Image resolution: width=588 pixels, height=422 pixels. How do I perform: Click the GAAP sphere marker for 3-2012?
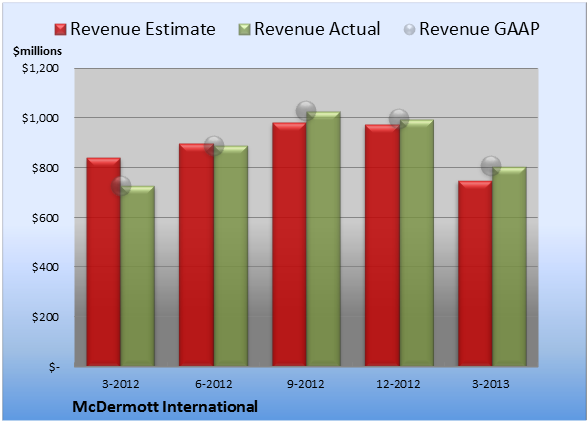click(x=121, y=186)
